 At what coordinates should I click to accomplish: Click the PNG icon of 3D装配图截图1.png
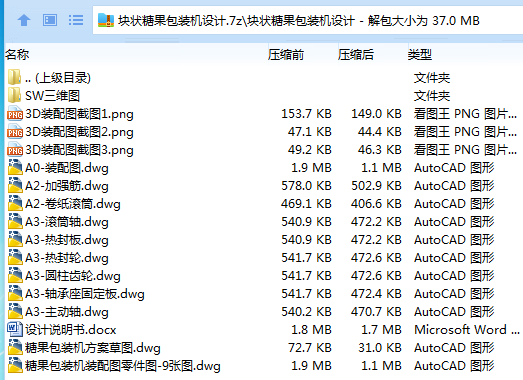(x=15, y=113)
